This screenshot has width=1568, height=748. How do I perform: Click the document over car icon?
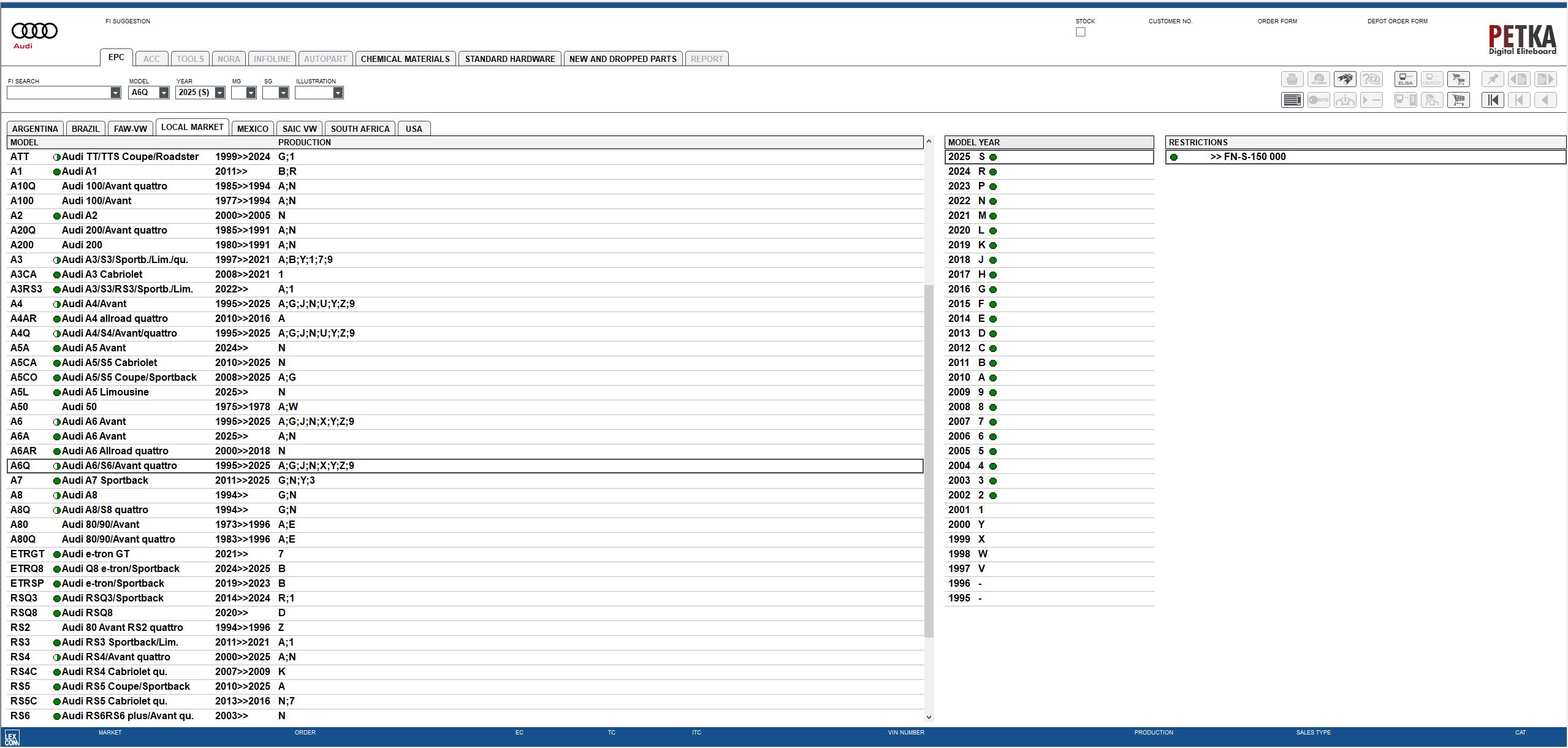tap(1432, 100)
